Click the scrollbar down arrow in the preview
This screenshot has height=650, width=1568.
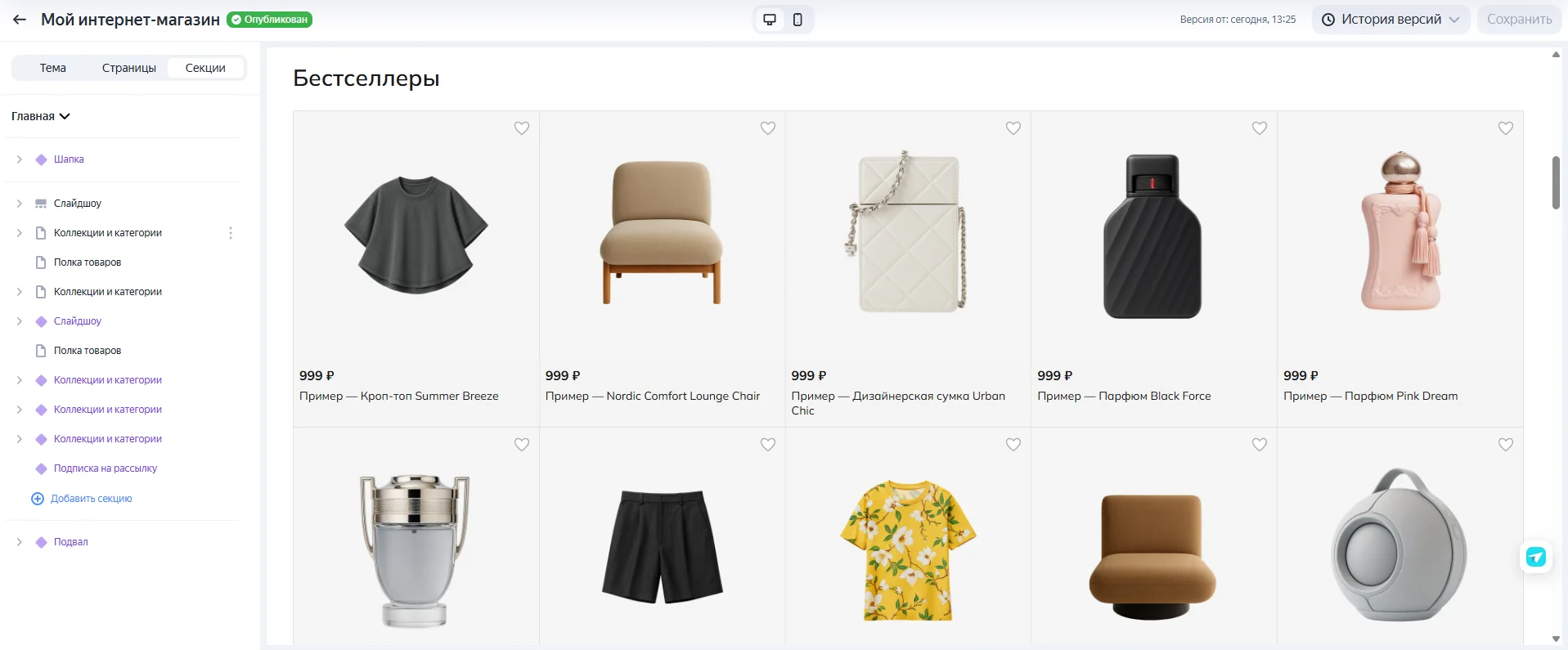click(x=1556, y=639)
